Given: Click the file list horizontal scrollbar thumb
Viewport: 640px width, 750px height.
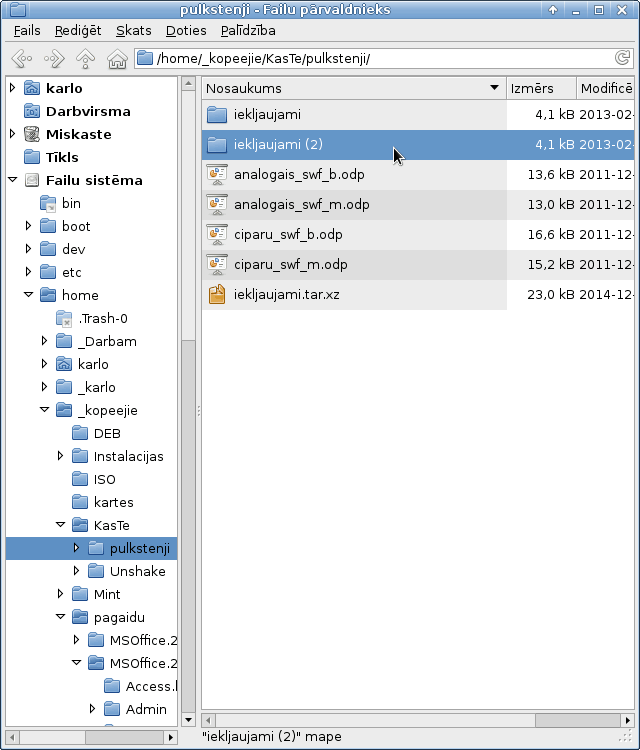Looking at the screenshot, I should click(578, 719).
